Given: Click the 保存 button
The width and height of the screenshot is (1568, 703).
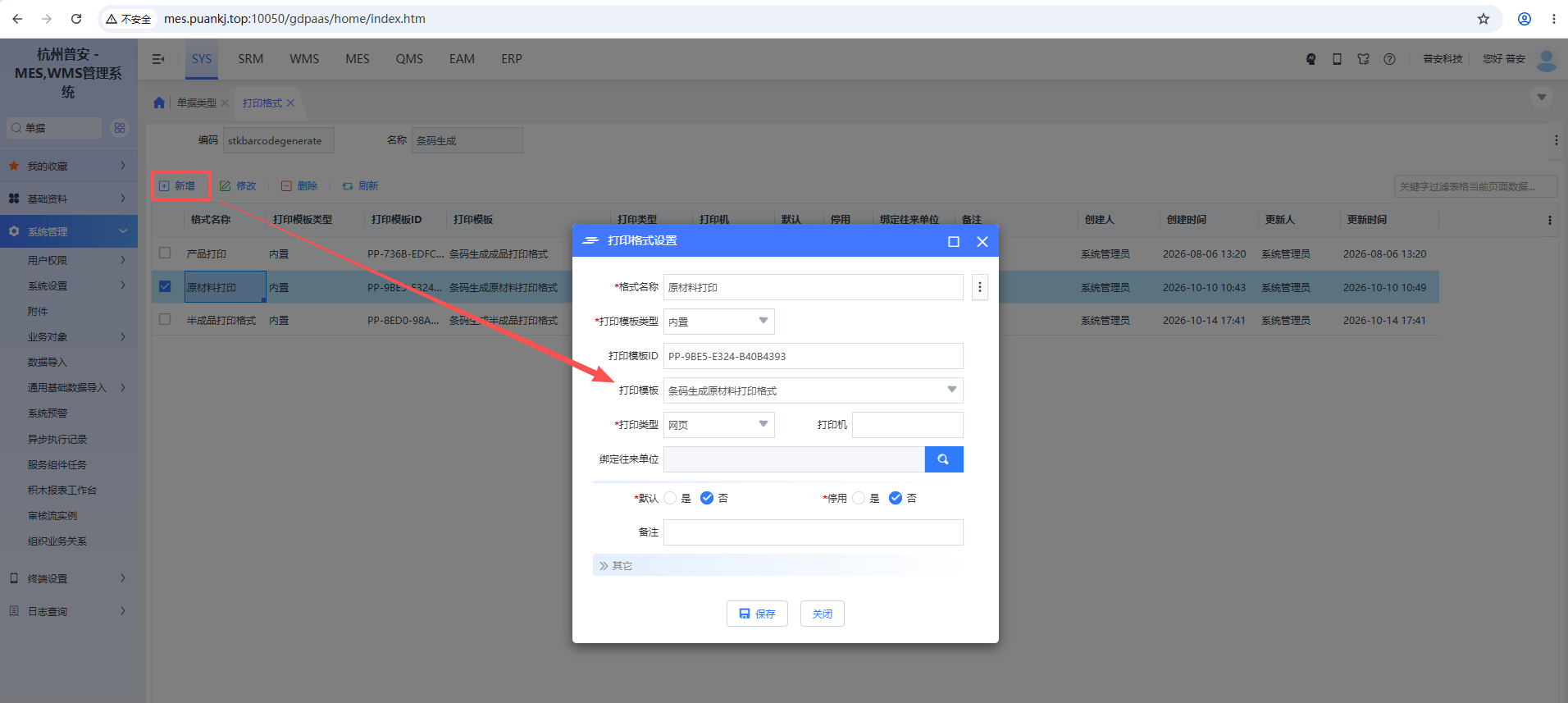Looking at the screenshot, I should [757, 614].
